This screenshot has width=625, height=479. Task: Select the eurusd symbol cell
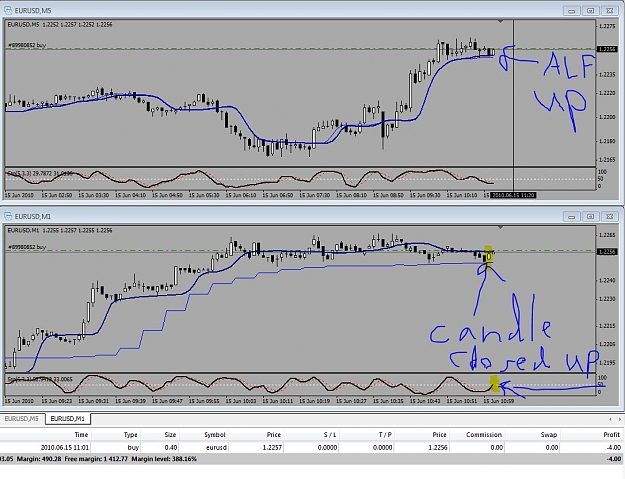pyautogui.click(x=216, y=448)
